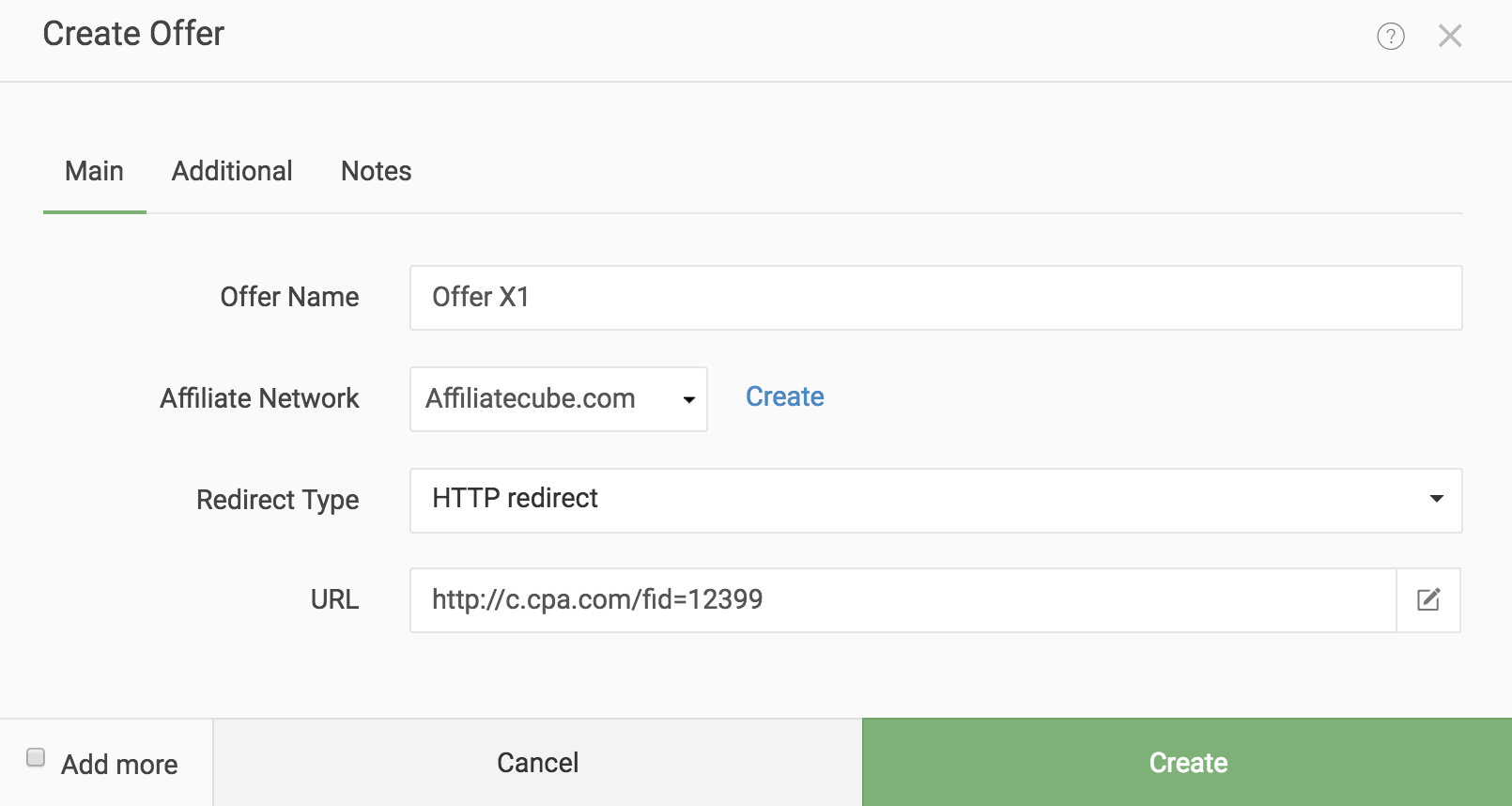This screenshot has height=806, width=1512.
Task: Click the Redirect Type label
Action: click(x=277, y=500)
